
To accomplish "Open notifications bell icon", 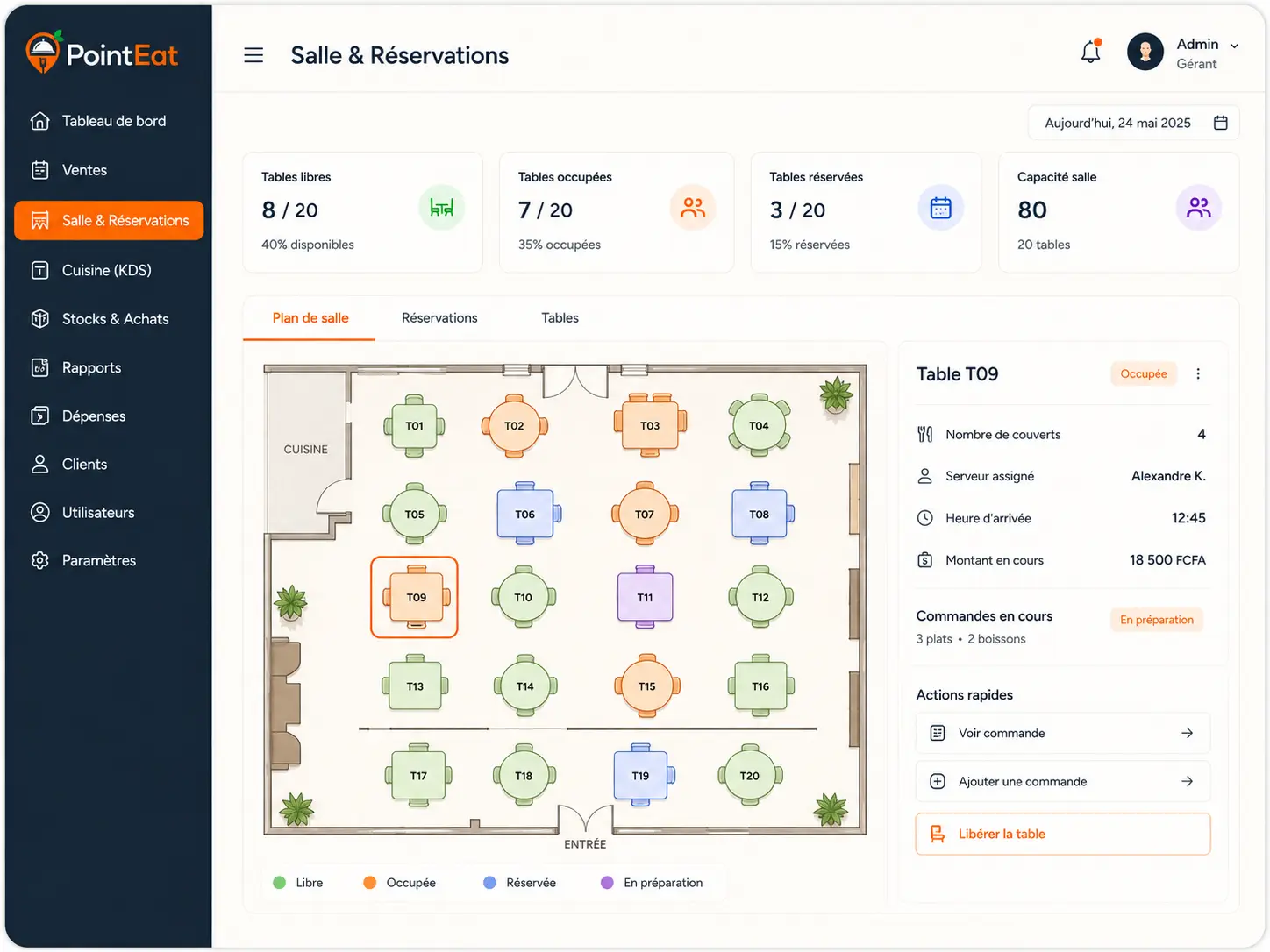I will tap(1091, 53).
